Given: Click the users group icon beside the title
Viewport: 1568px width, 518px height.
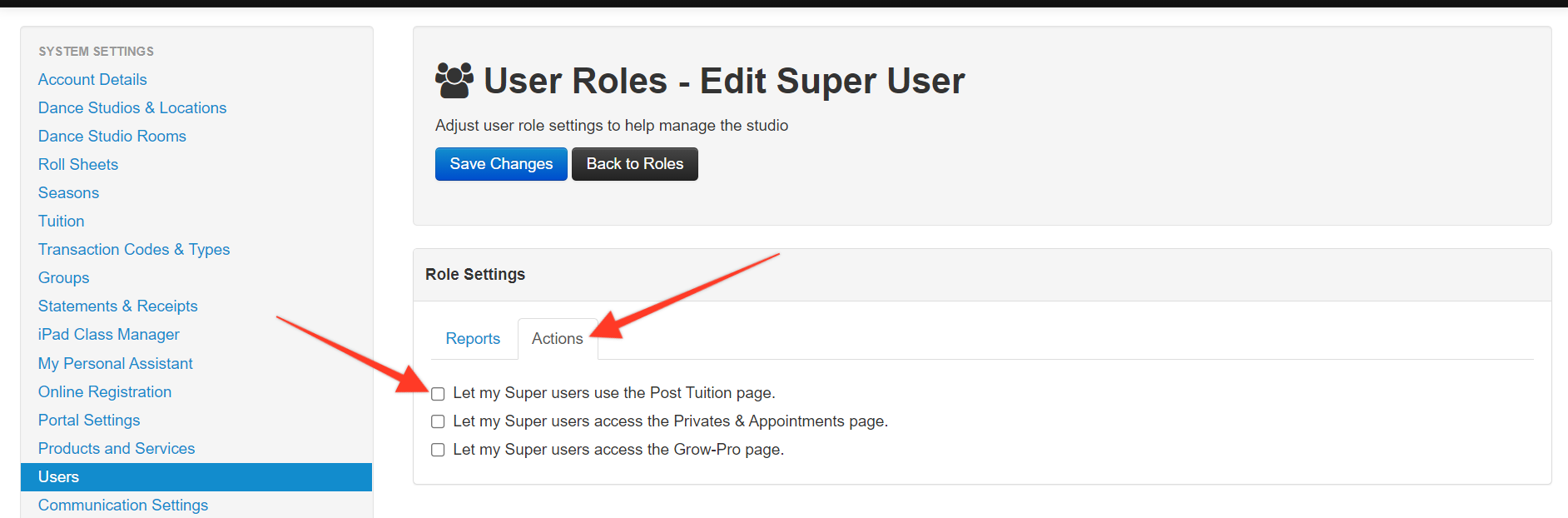Looking at the screenshot, I should 454,81.
